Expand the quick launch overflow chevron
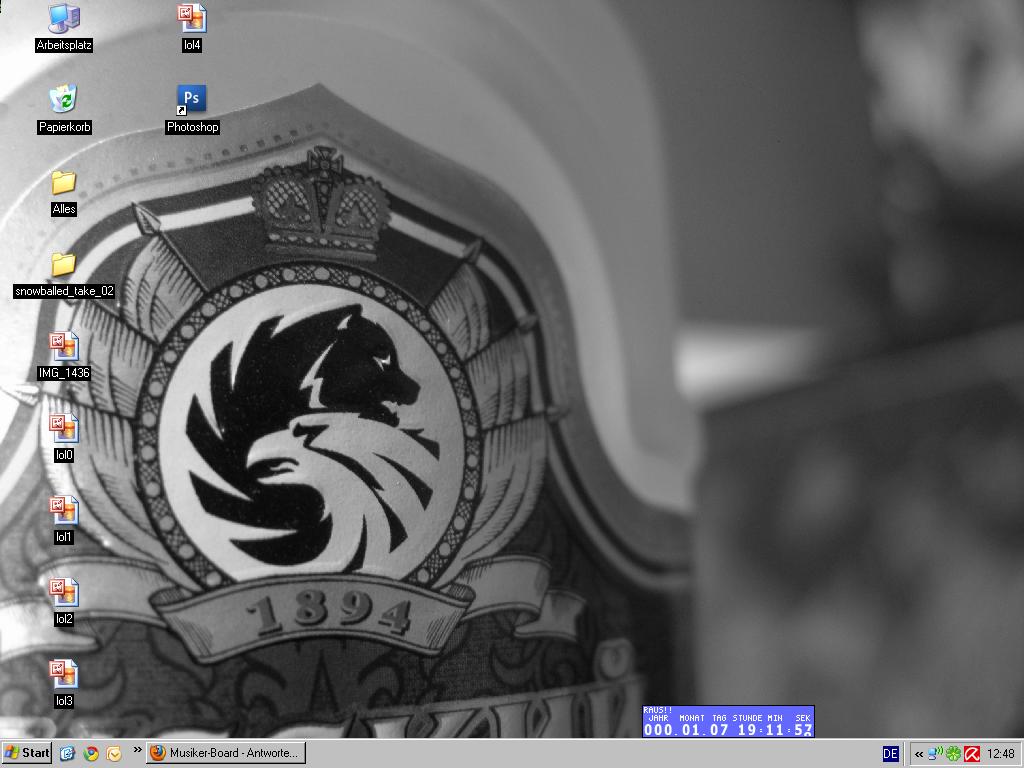 pos(137,750)
